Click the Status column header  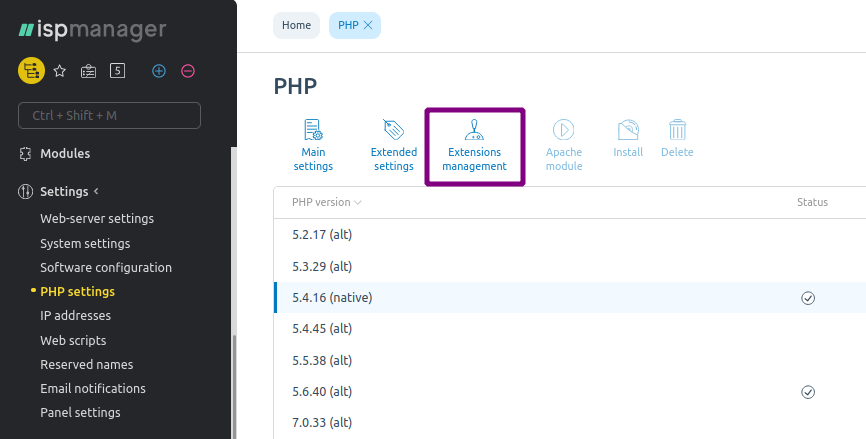(x=812, y=203)
